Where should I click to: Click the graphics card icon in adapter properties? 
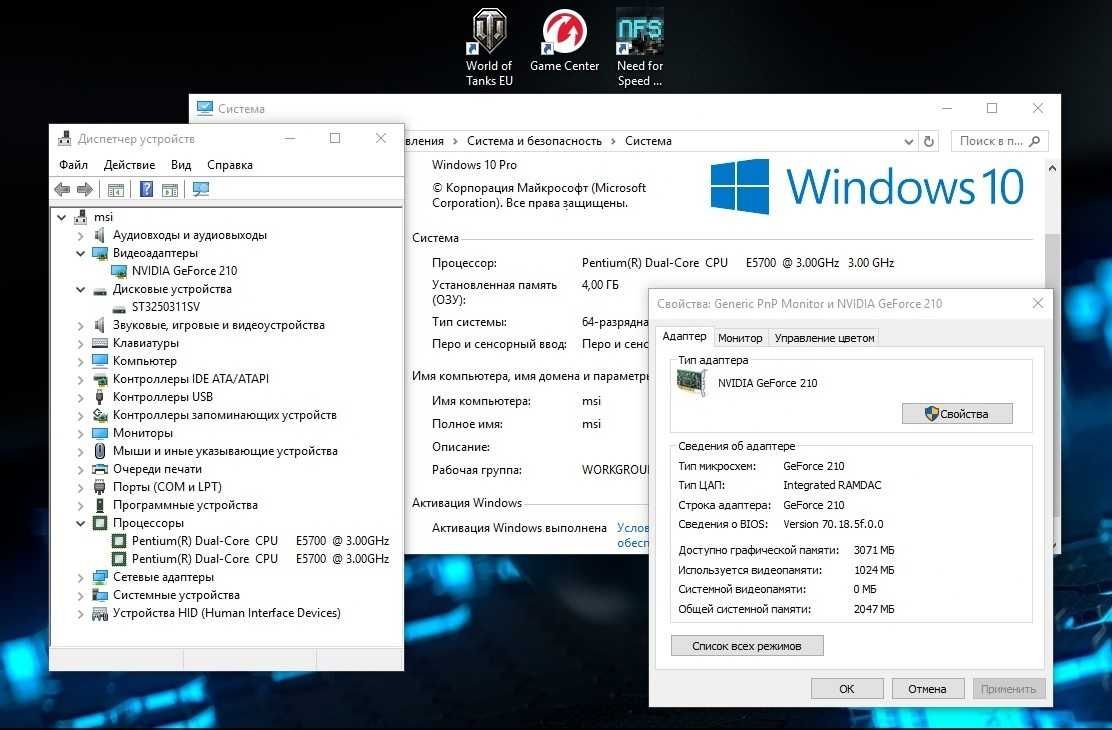pos(691,383)
